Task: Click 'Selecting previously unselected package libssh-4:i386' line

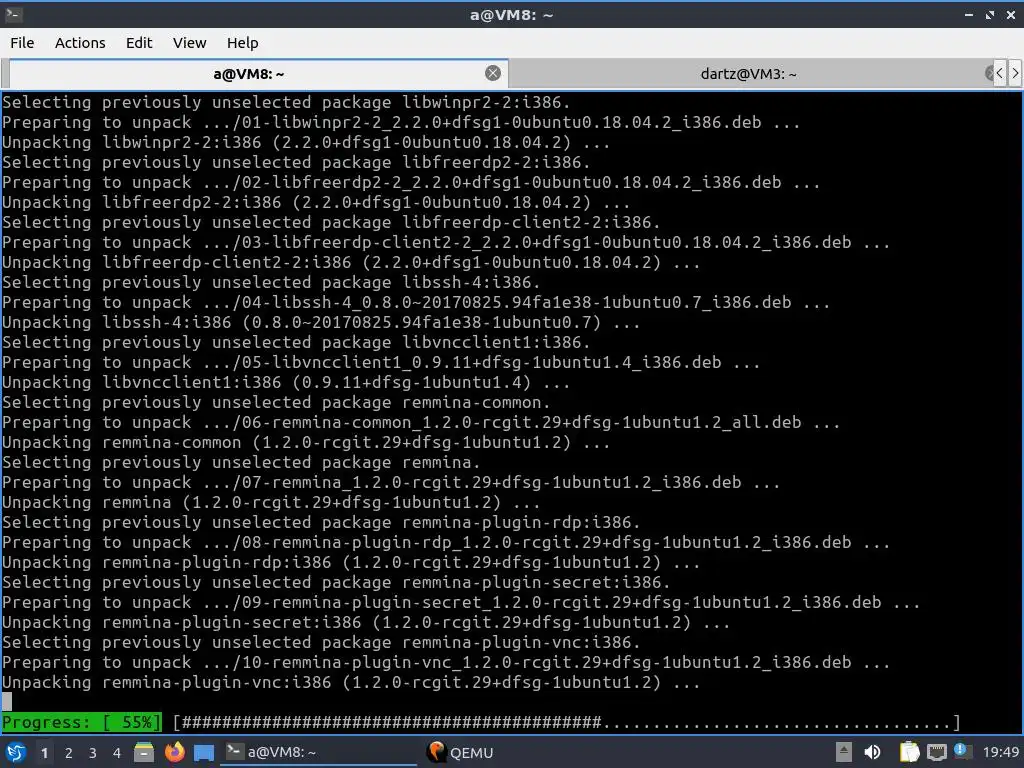Action: (271, 282)
